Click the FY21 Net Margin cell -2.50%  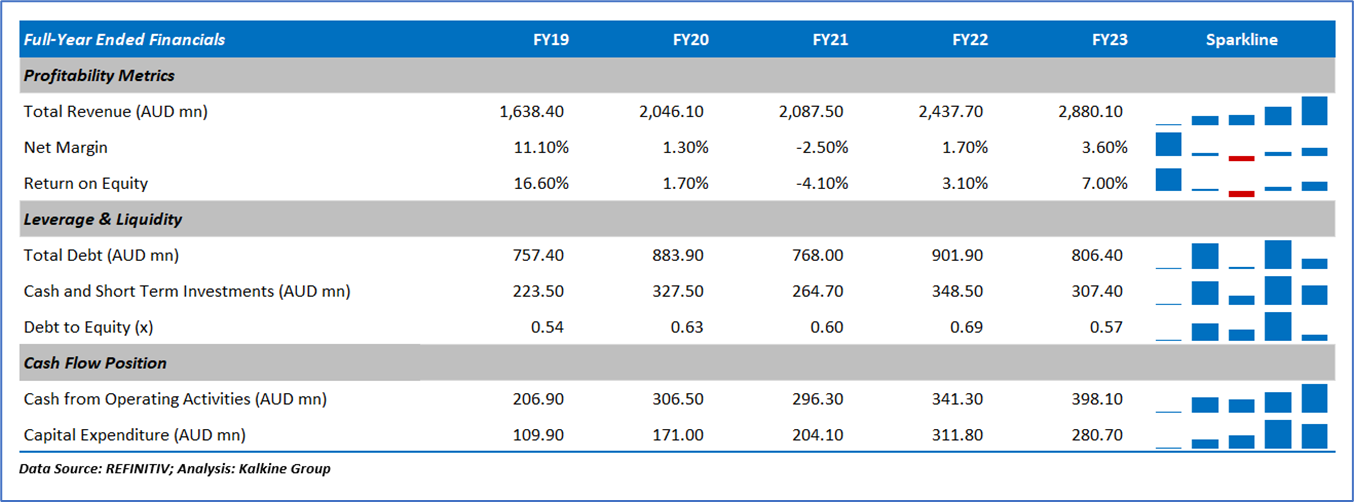pyautogui.click(x=823, y=148)
